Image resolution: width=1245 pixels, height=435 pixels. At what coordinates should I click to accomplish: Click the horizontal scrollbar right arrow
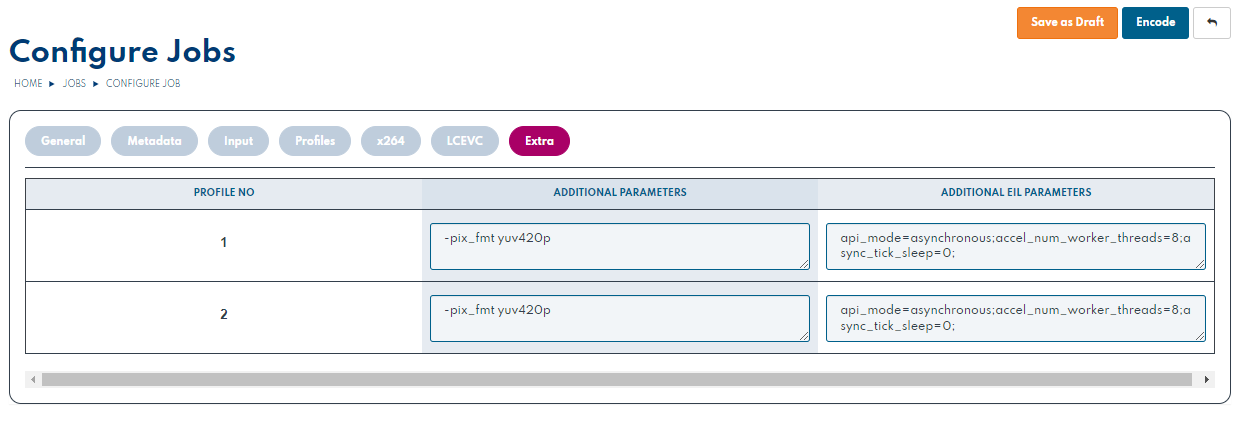pyautogui.click(x=1207, y=380)
